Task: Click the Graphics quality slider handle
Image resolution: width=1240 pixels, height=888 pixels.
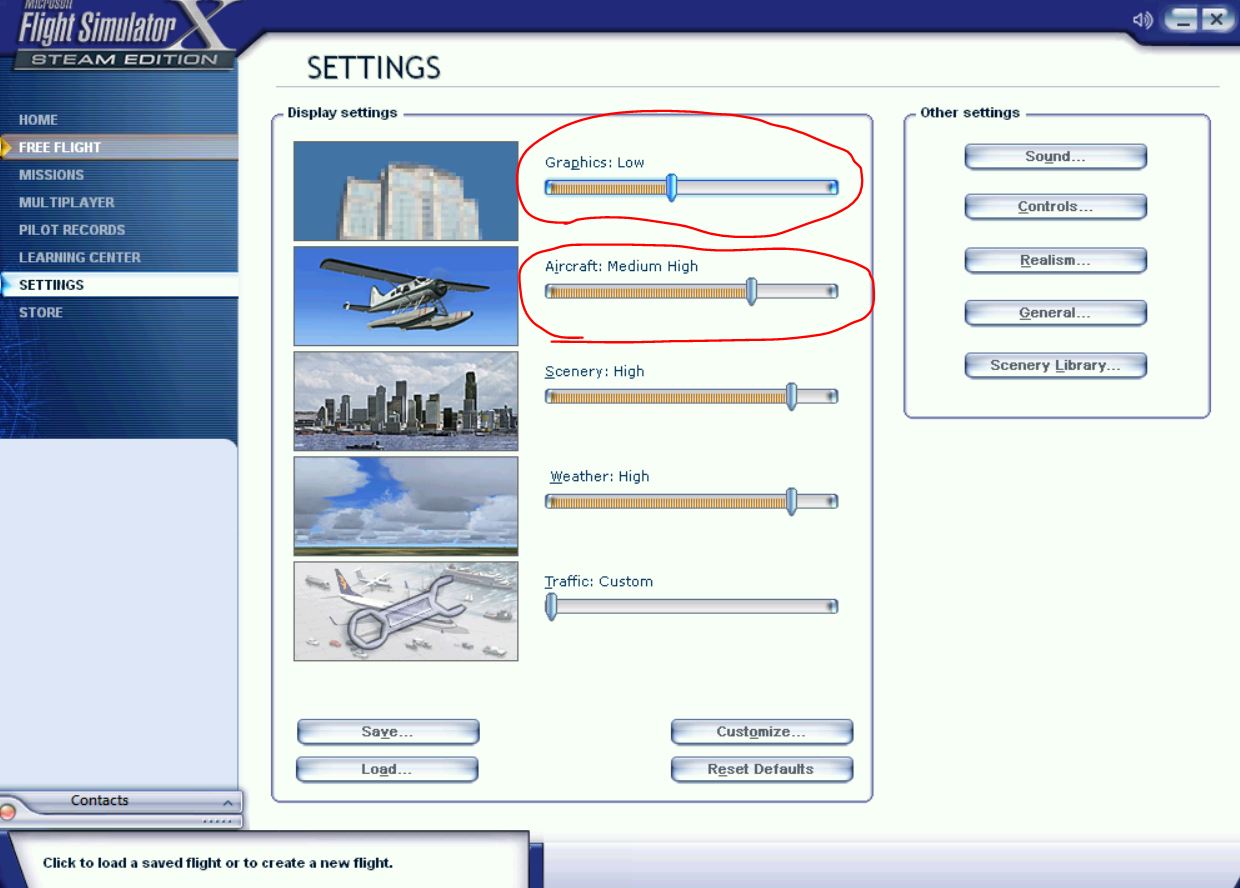Action: tap(672, 187)
